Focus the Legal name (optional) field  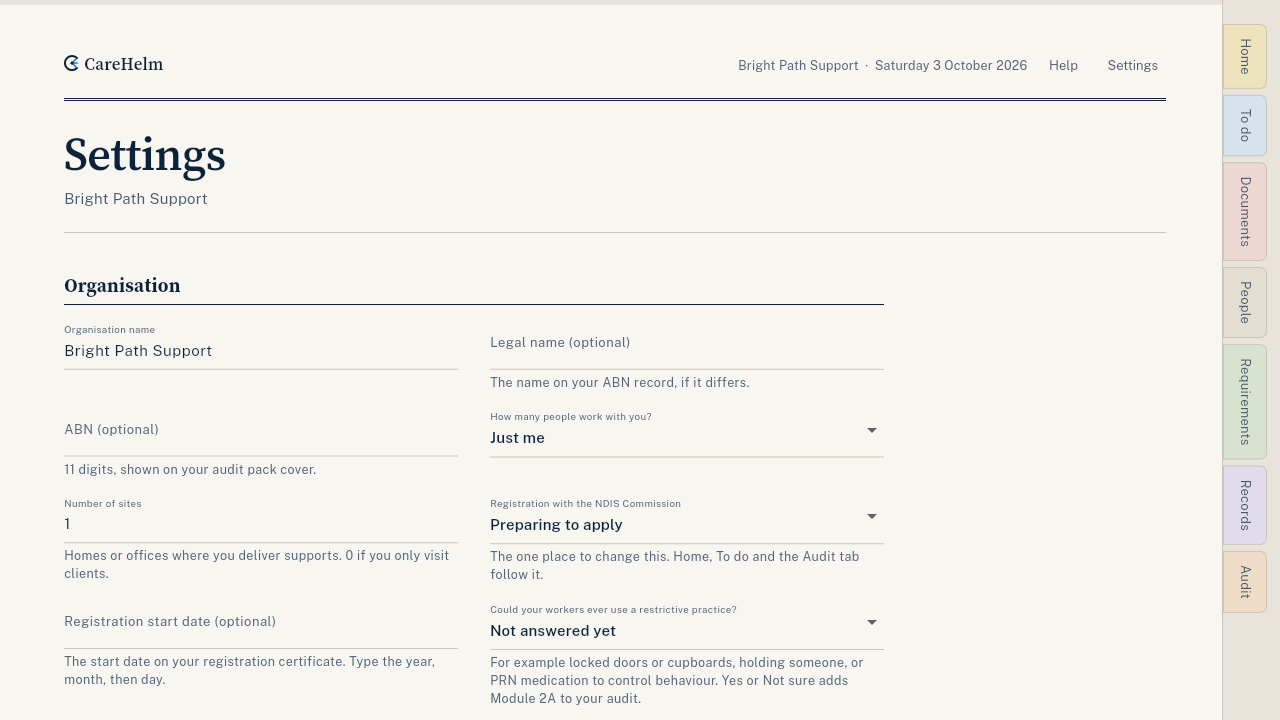pyautogui.click(x=687, y=345)
